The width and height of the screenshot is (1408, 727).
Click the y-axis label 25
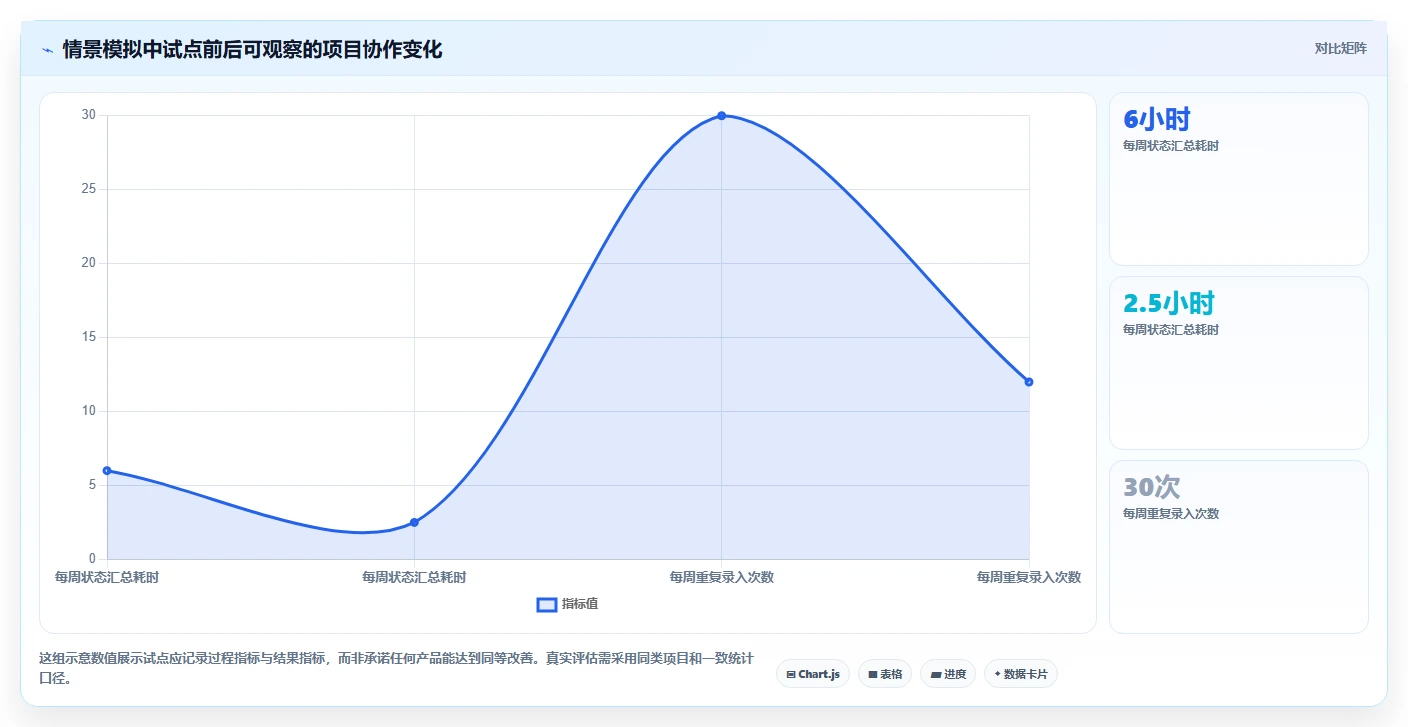point(88,189)
